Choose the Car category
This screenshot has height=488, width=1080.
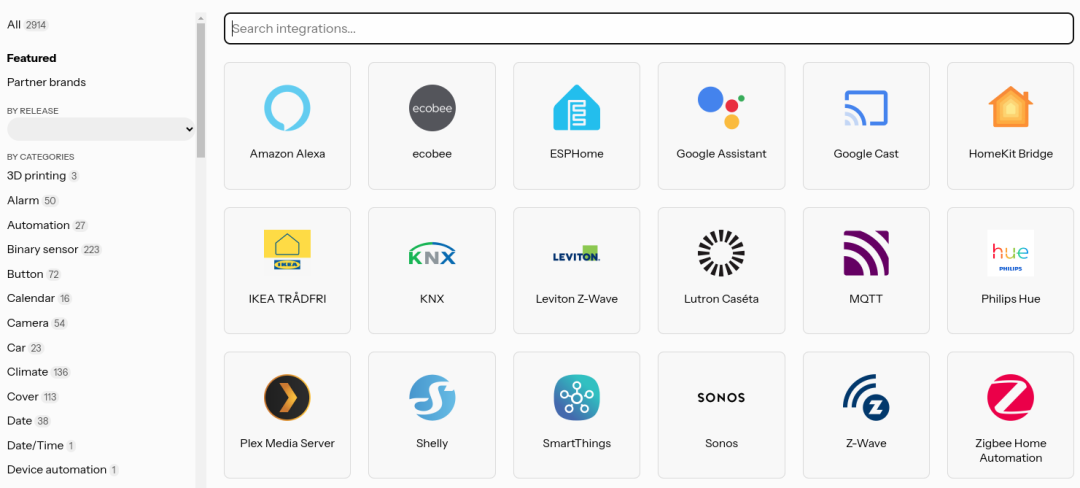click(x=25, y=348)
